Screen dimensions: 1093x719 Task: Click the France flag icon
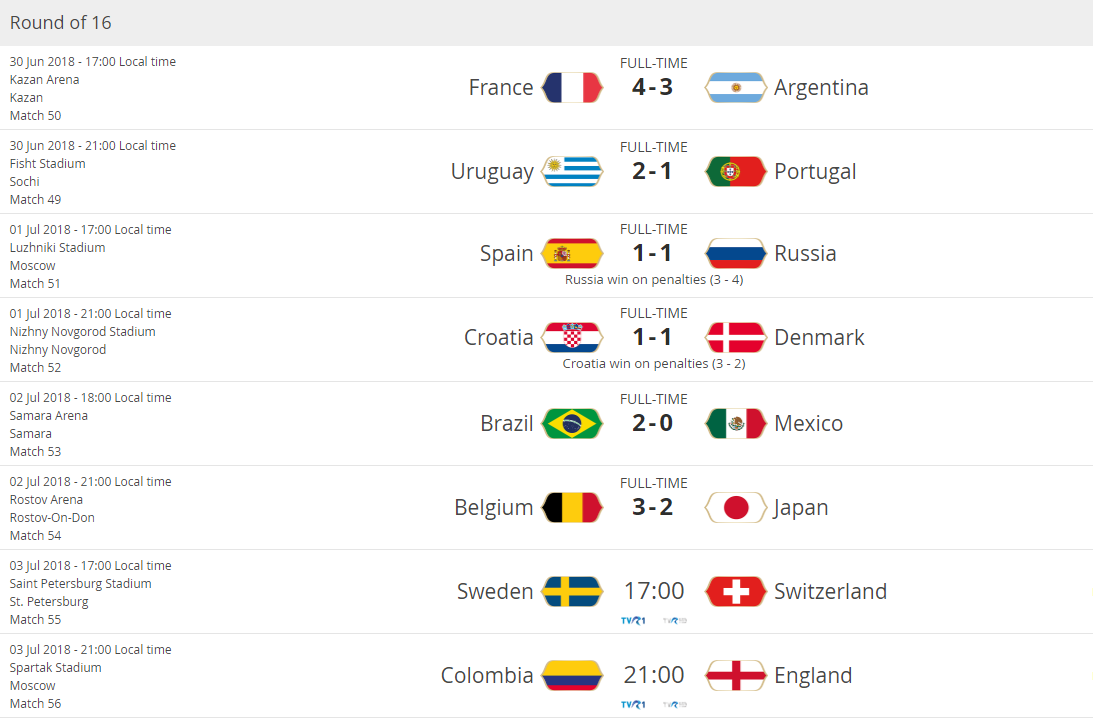(x=572, y=88)
